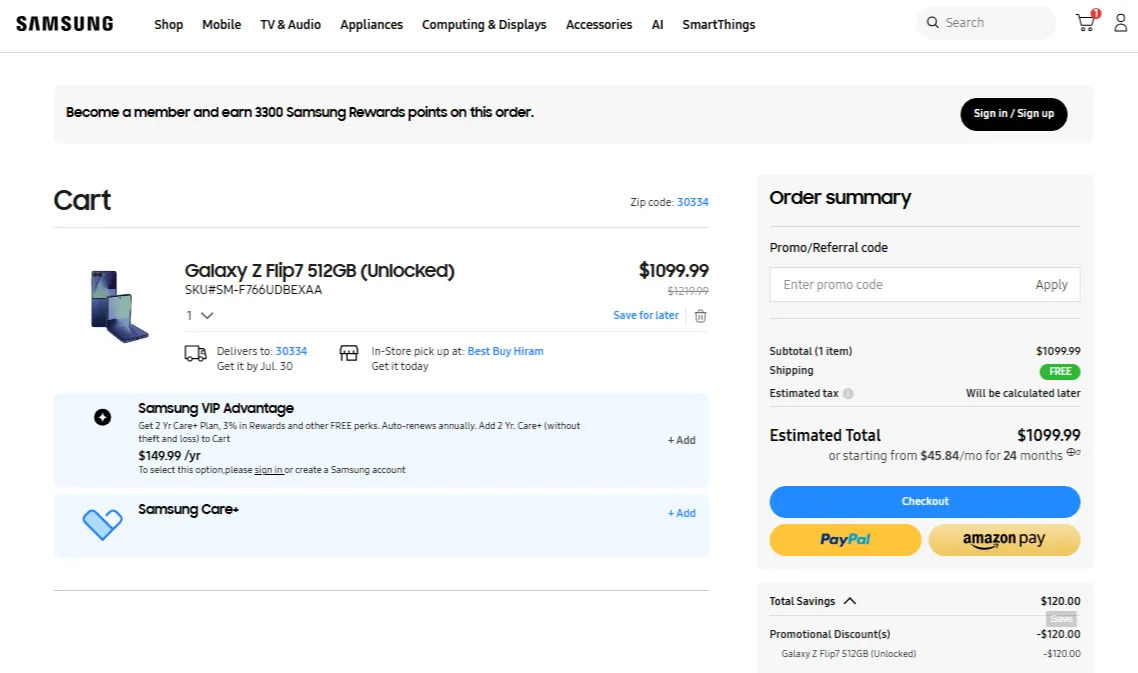Click the Delivers to 30334 link

[x=291, y=351]
